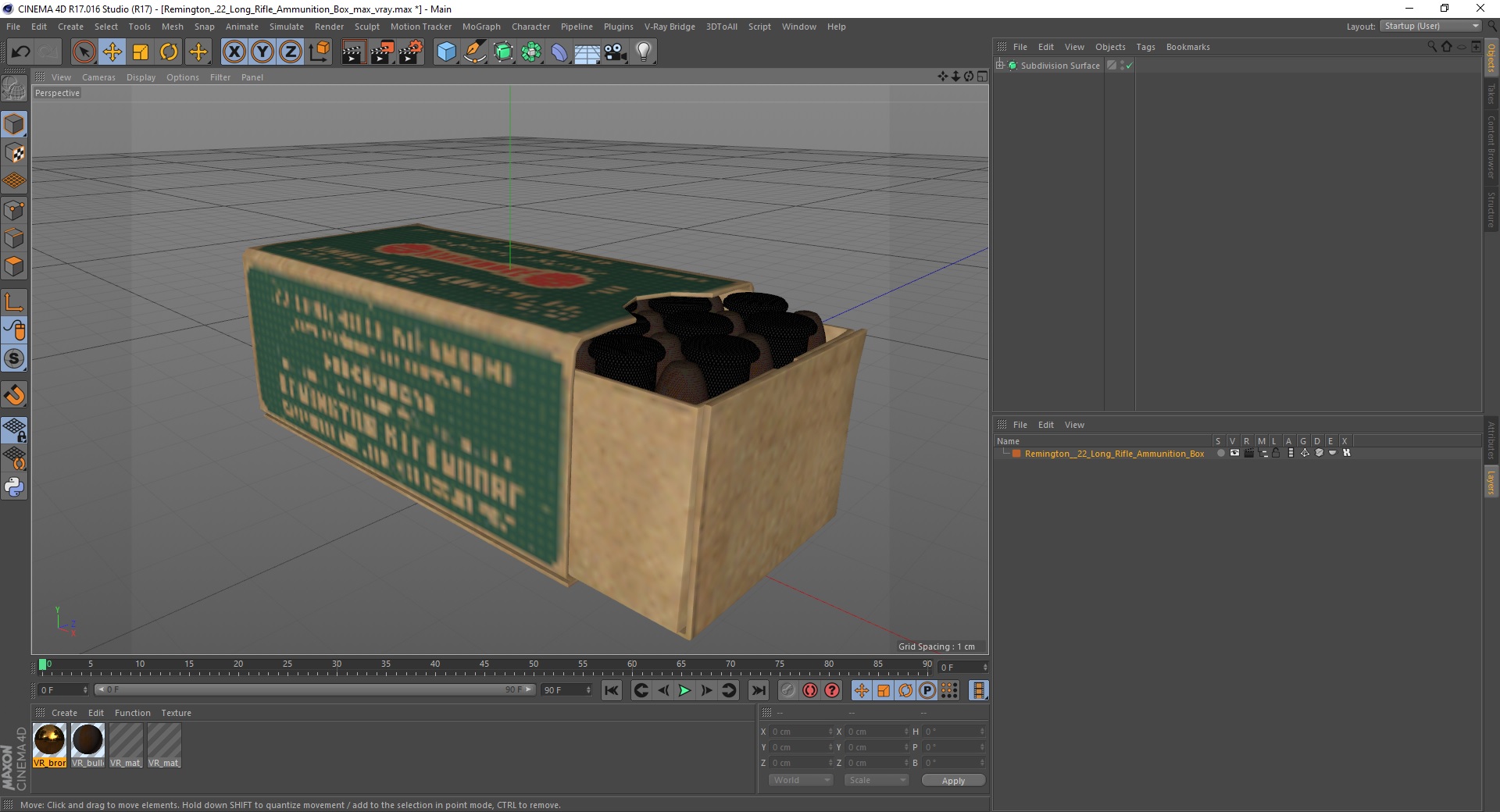Open Python script icon in sidebar
The width and height of the screenshot is (1500, 812).
(14, 487)
